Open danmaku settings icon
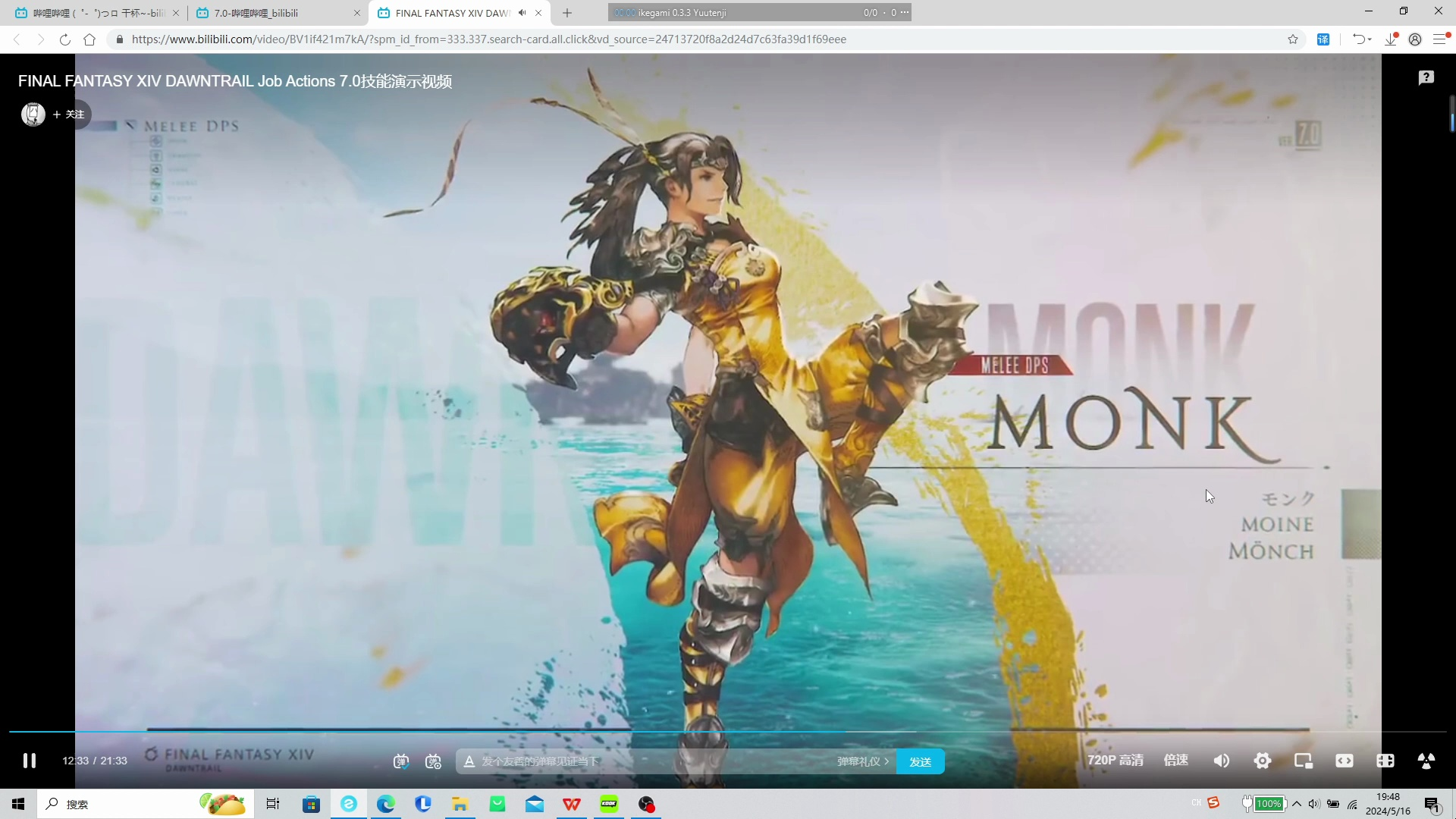 click(433, 761)
